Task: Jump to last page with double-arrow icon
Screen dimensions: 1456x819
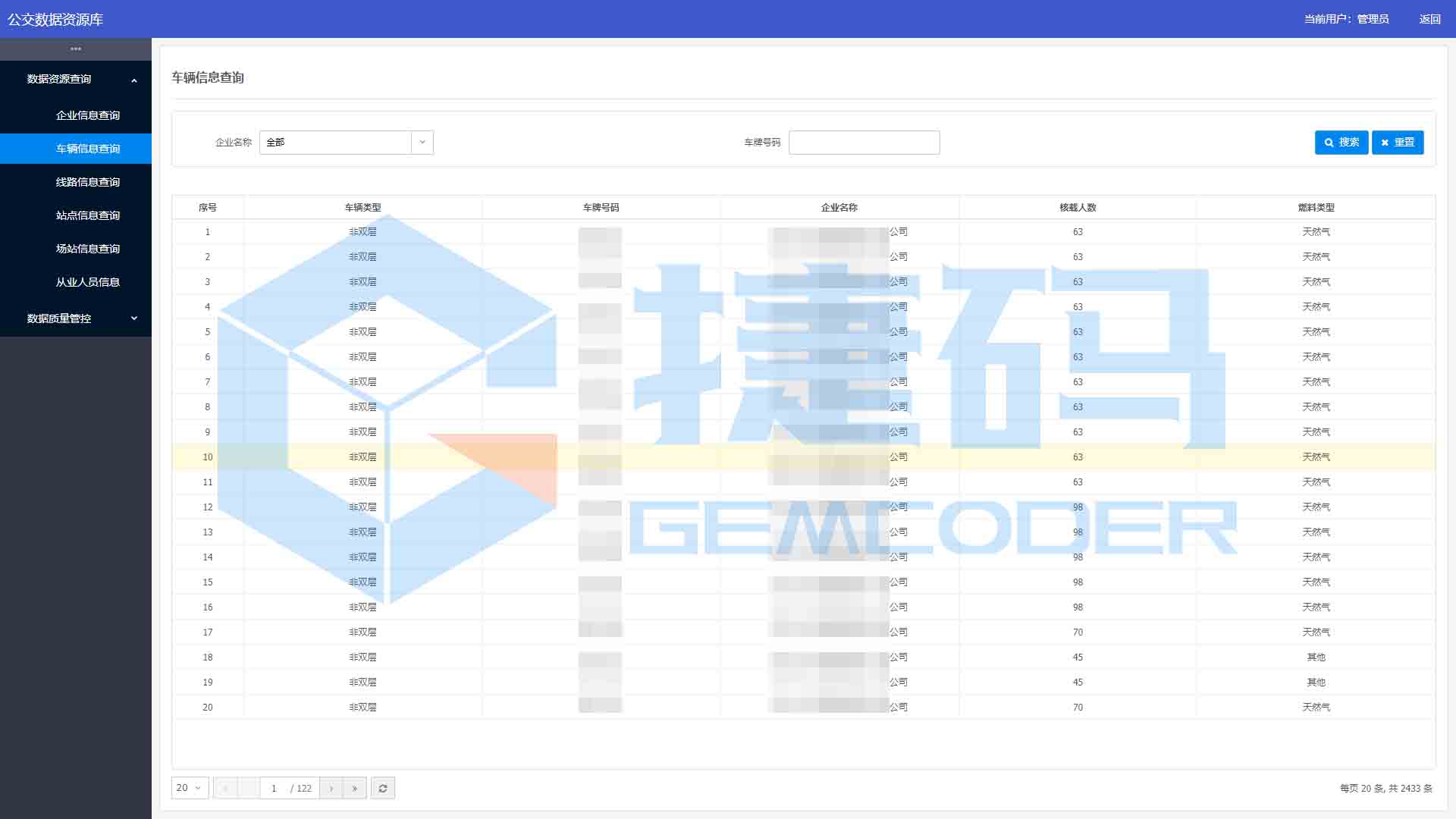Action: click(x=355, y=788)
